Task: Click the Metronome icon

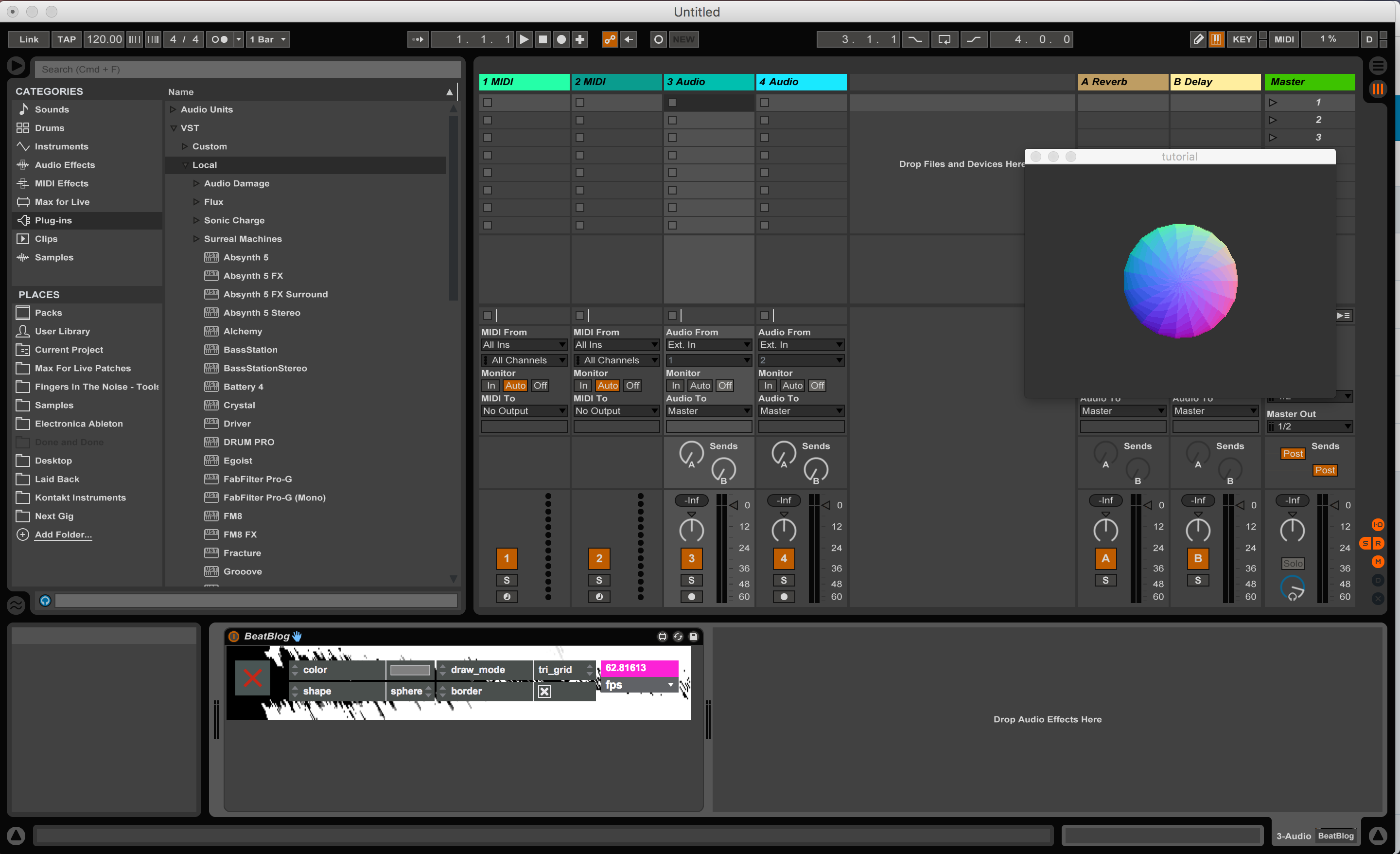Action: click(219, 39)
